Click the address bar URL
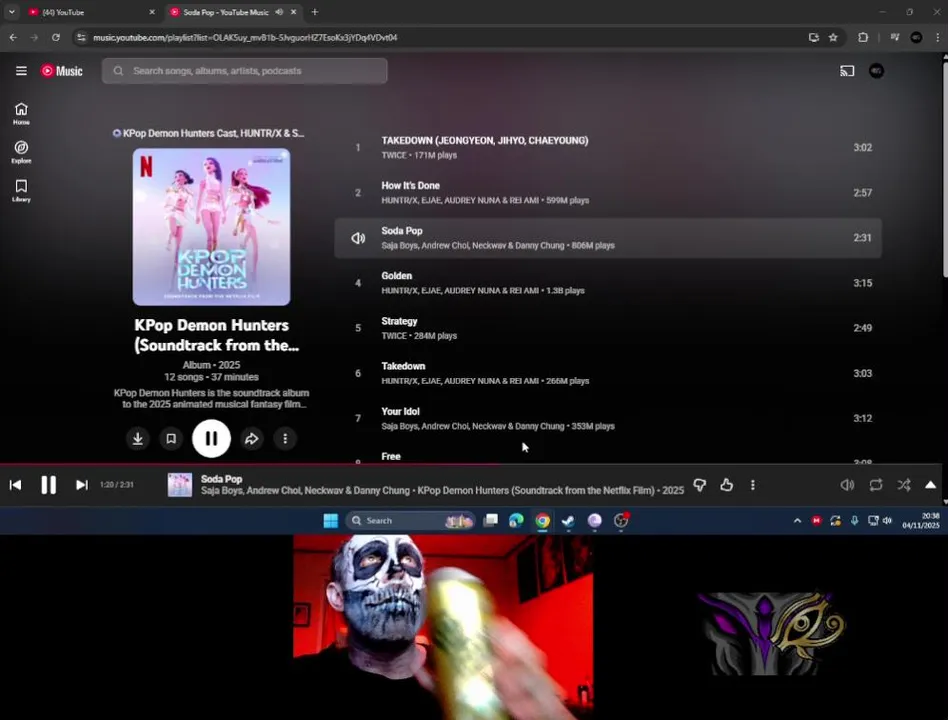Viewport: 948px width, 720px height. coord(245,37)
